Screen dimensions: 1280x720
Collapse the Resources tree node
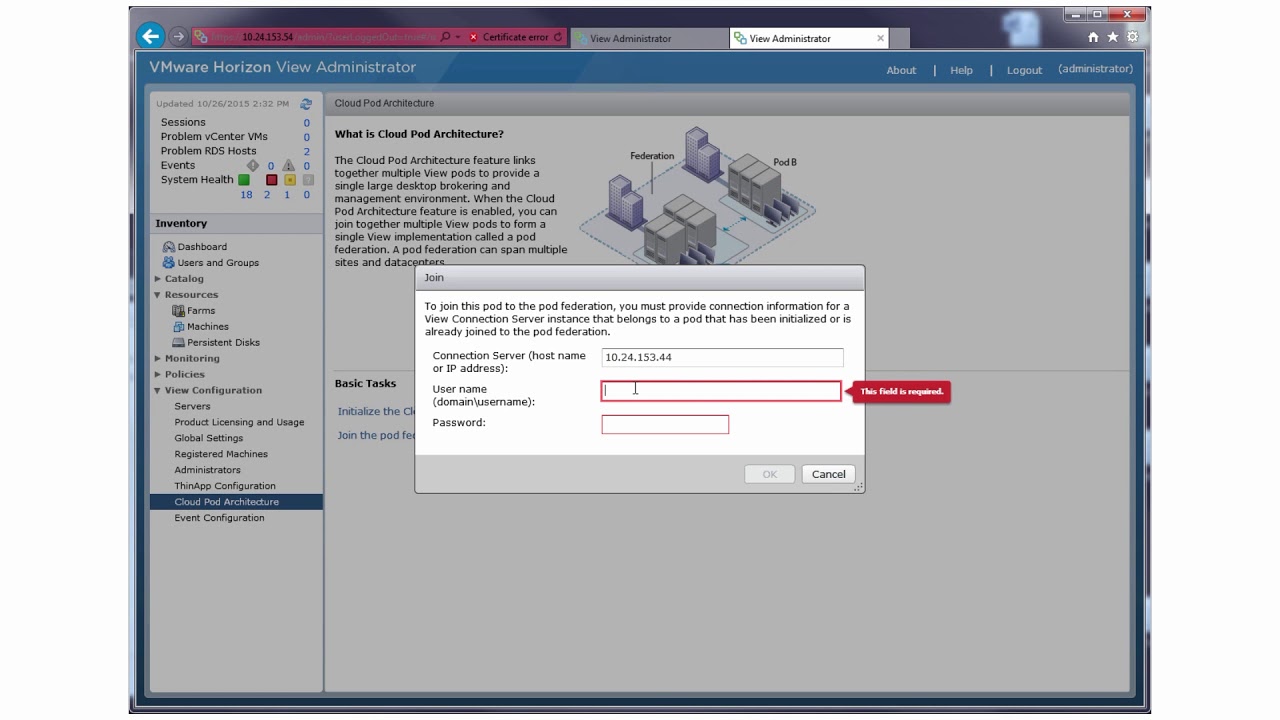coord(157,295)
